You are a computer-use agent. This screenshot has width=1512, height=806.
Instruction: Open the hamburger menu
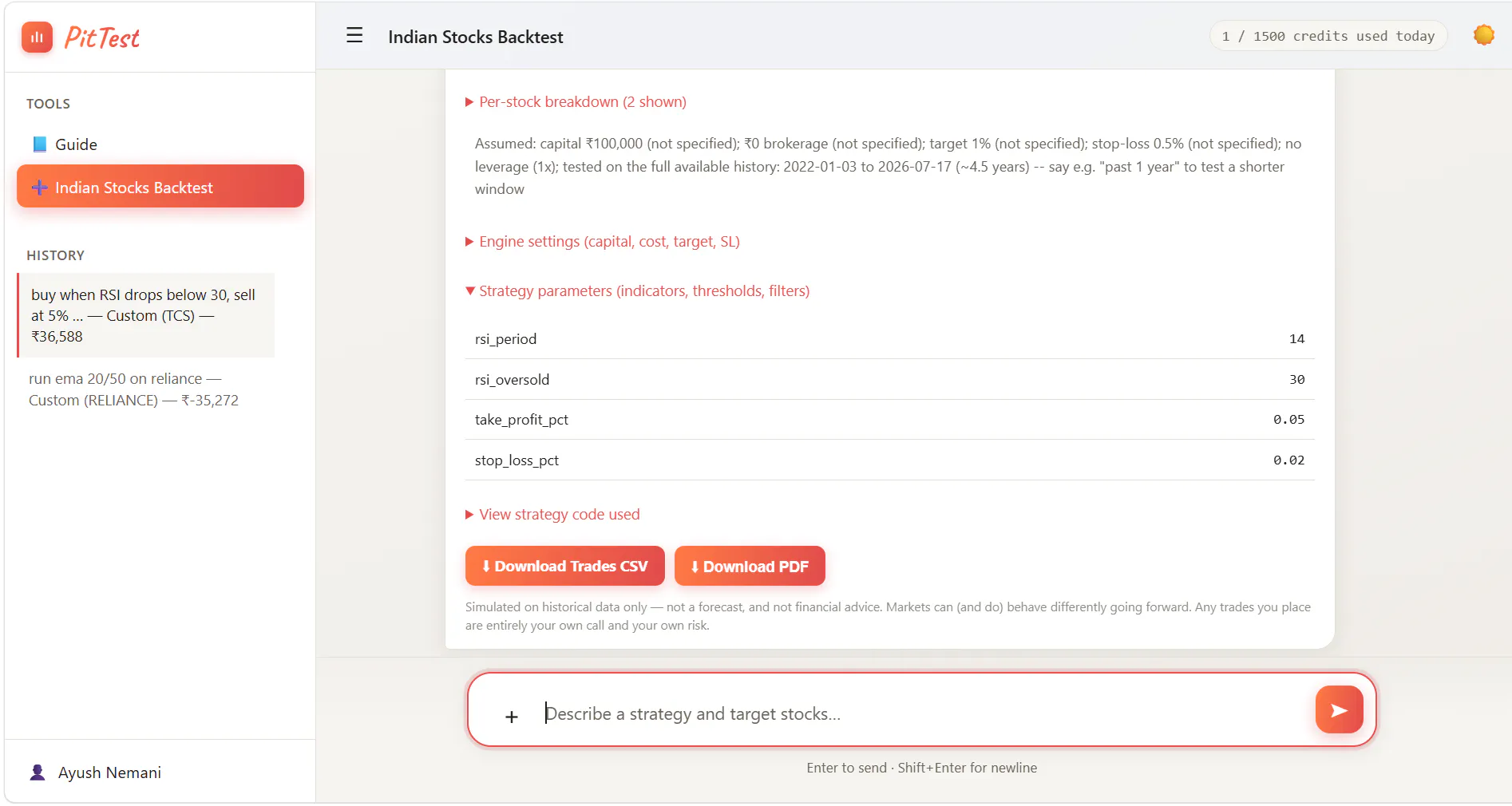coord(354,36)
